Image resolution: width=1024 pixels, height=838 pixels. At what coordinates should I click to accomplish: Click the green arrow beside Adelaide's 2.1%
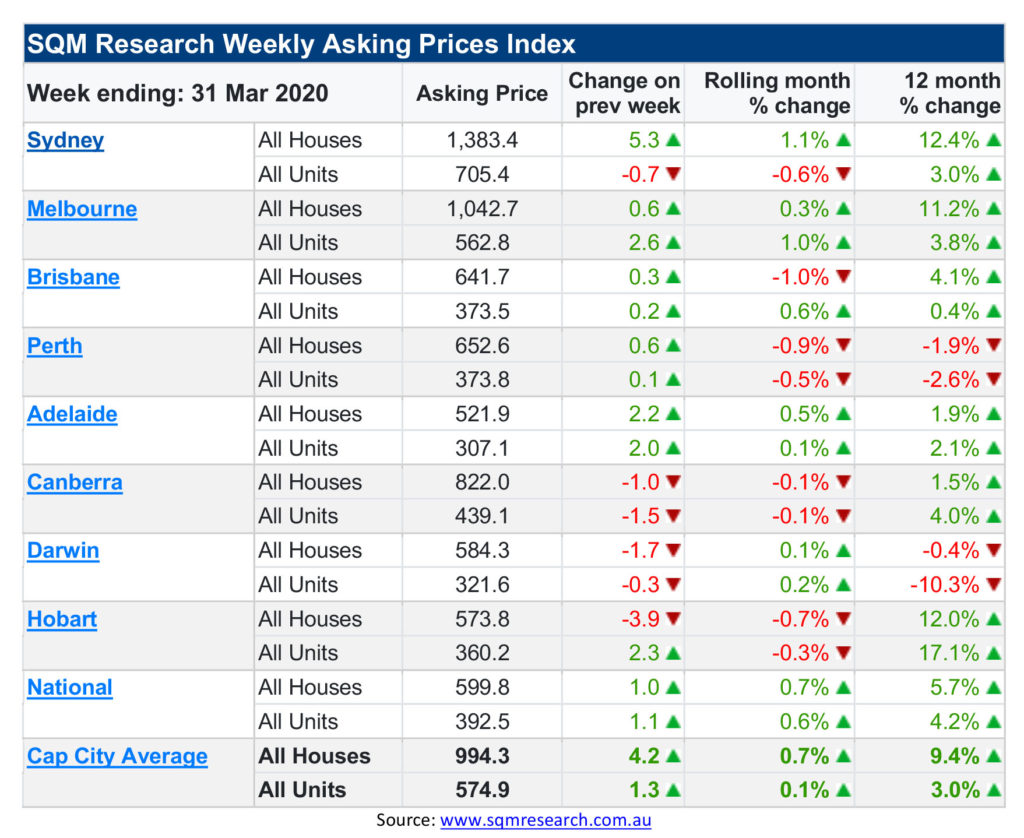coord(994,448)
